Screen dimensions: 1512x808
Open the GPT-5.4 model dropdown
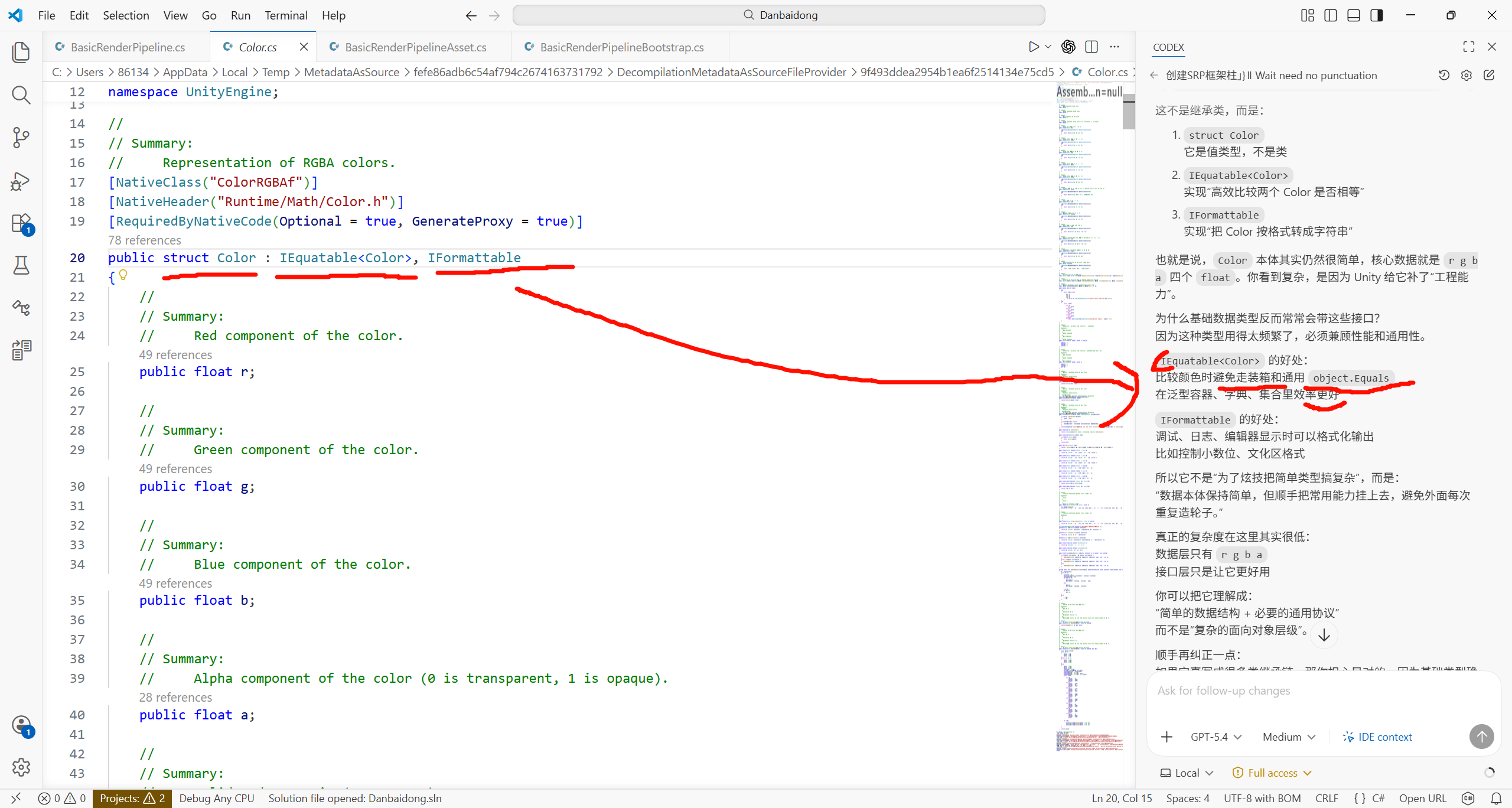(x=1216, y=737)
